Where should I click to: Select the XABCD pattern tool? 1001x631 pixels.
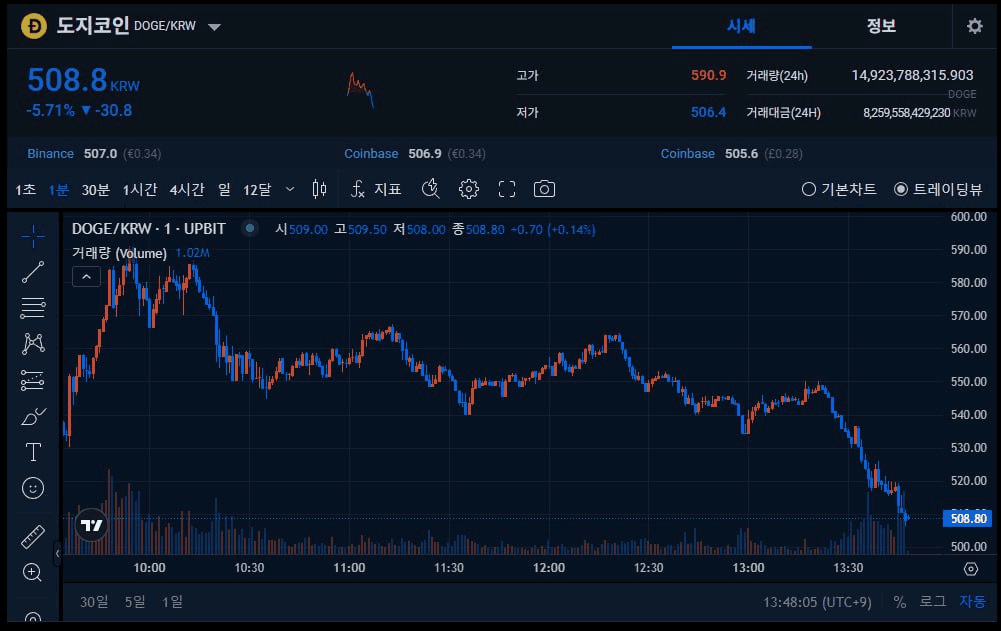33,343
